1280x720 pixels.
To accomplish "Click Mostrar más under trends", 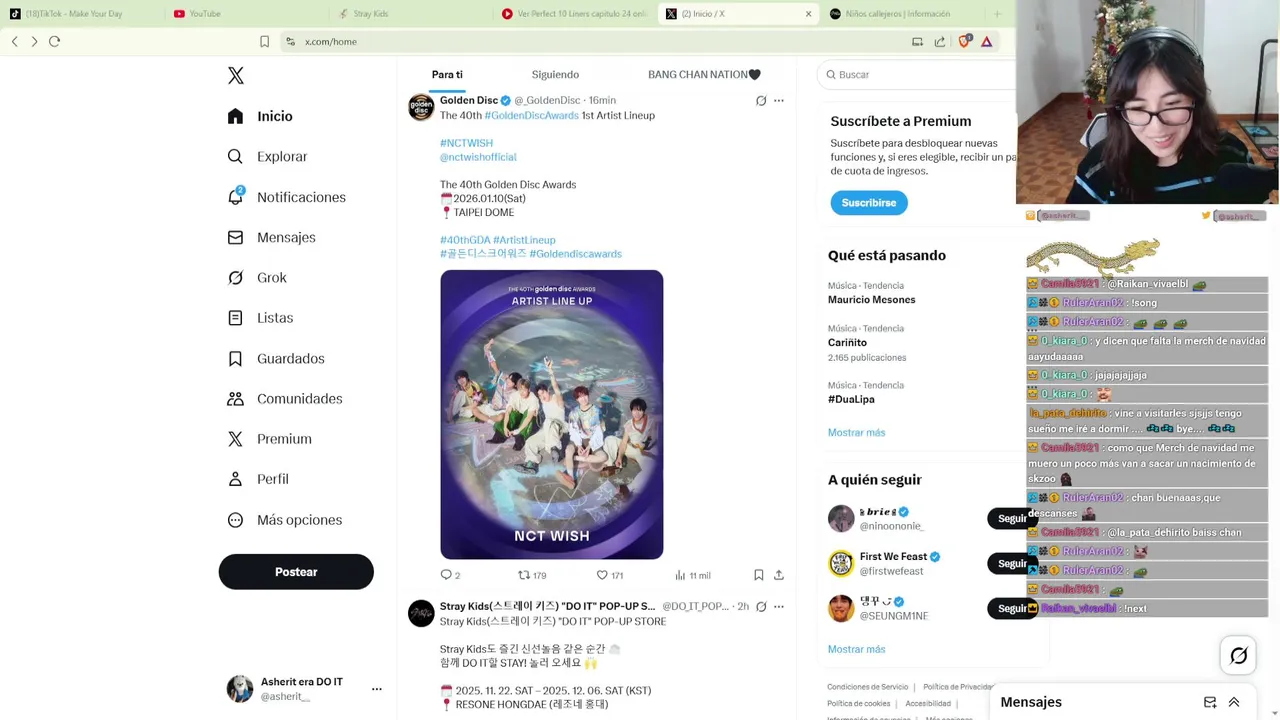I will pos(856,433).
